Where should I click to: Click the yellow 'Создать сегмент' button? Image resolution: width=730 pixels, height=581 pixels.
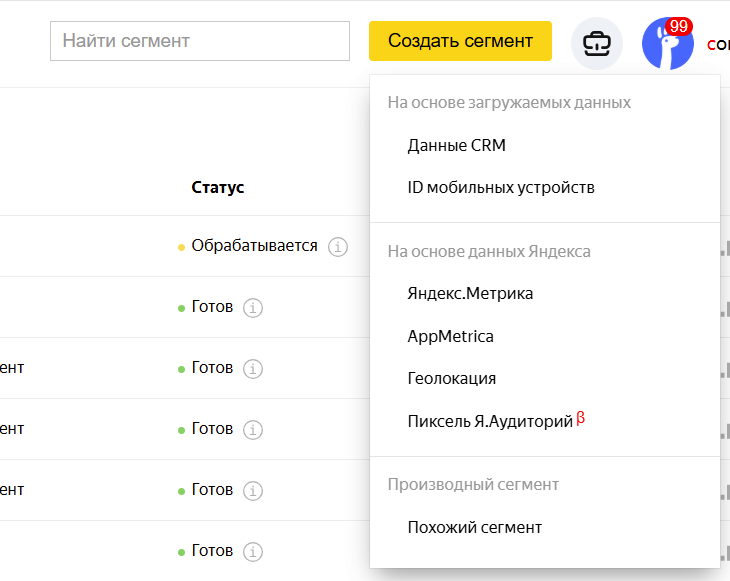tap(460, 41)
